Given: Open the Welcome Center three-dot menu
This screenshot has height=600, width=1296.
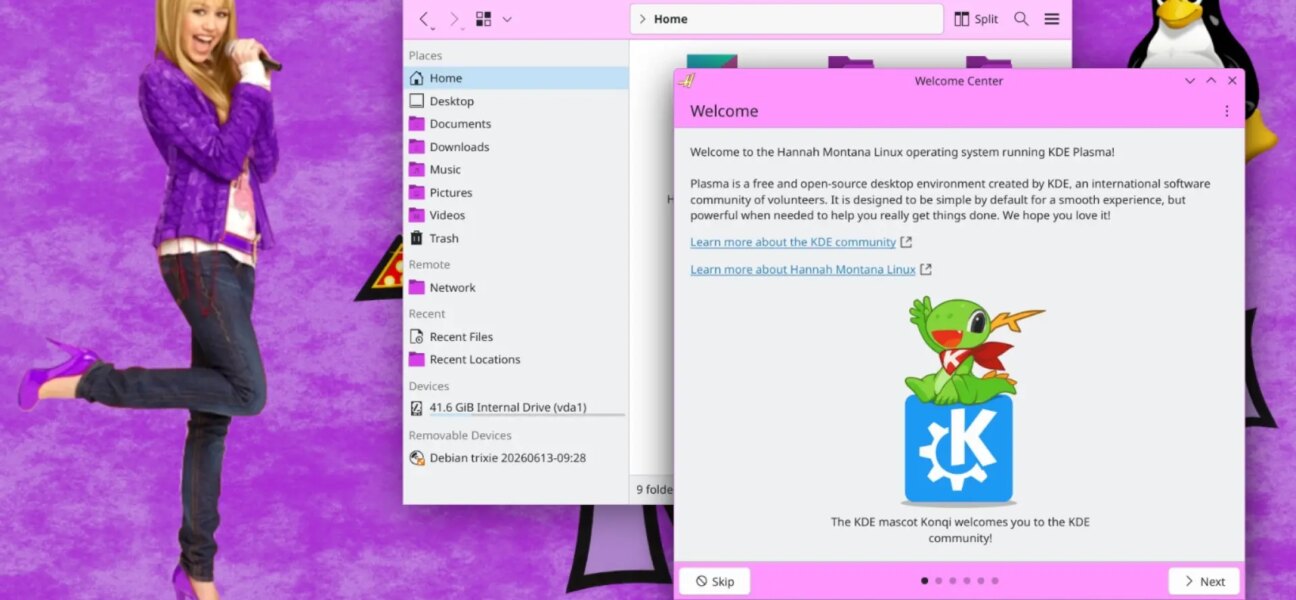Looking at the screenshot, I should click(x=1227, y=111).
